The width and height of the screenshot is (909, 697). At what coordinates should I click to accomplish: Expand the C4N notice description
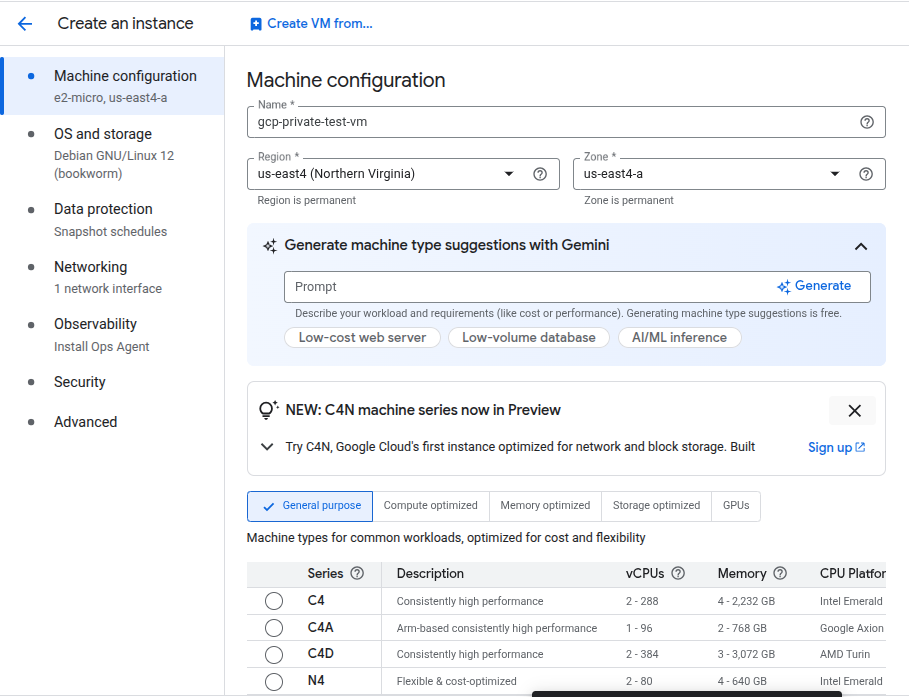pyautogui.click(x=267, y=446)
